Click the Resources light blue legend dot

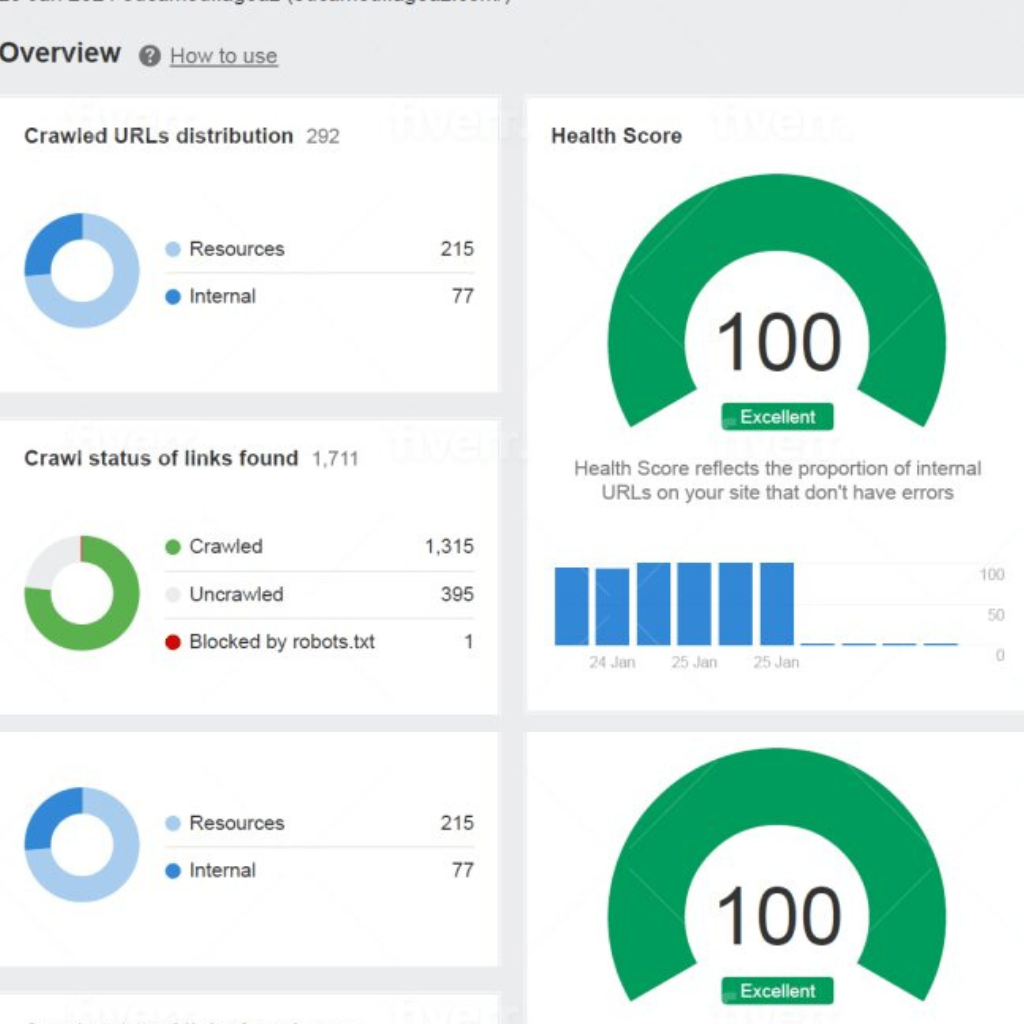tap(173, 249)
